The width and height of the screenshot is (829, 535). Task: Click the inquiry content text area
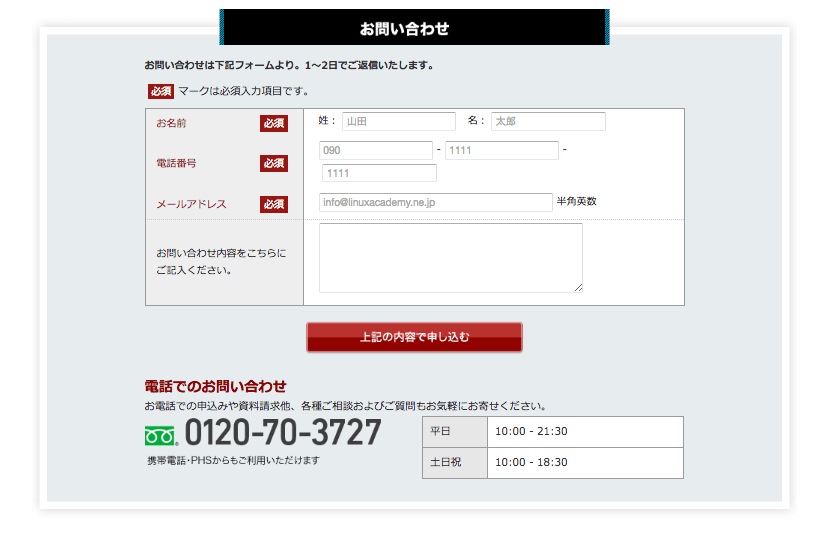[451, 257]
